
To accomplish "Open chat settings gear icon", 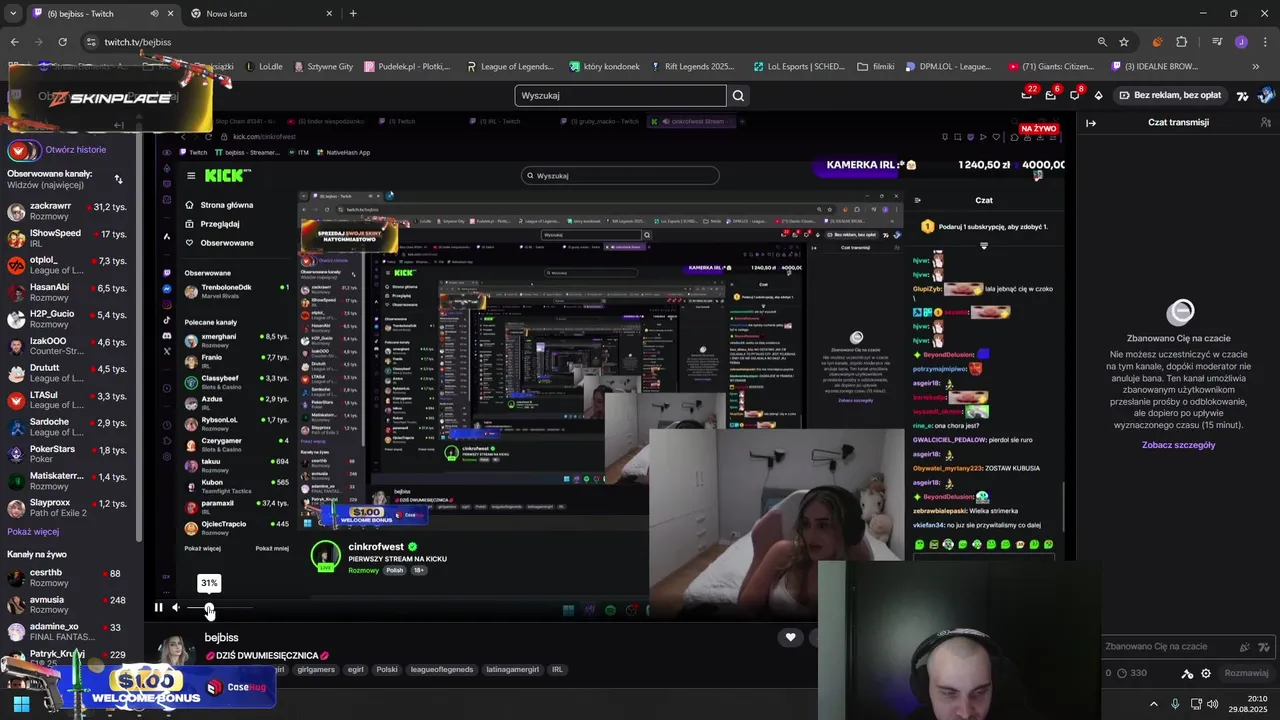I will [1206, 673].
